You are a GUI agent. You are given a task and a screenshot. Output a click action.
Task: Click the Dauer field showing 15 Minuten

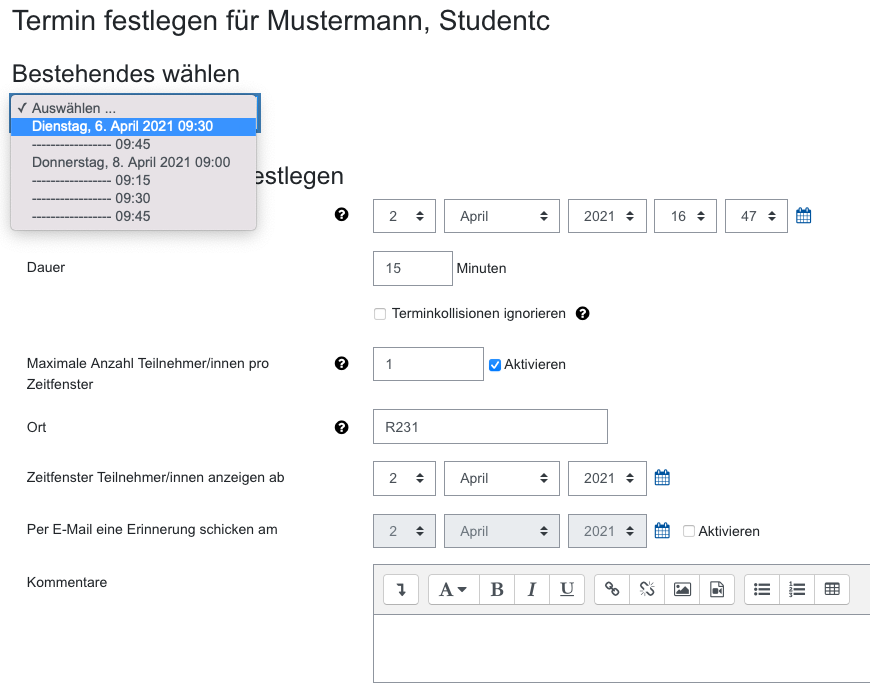[412, 268]
